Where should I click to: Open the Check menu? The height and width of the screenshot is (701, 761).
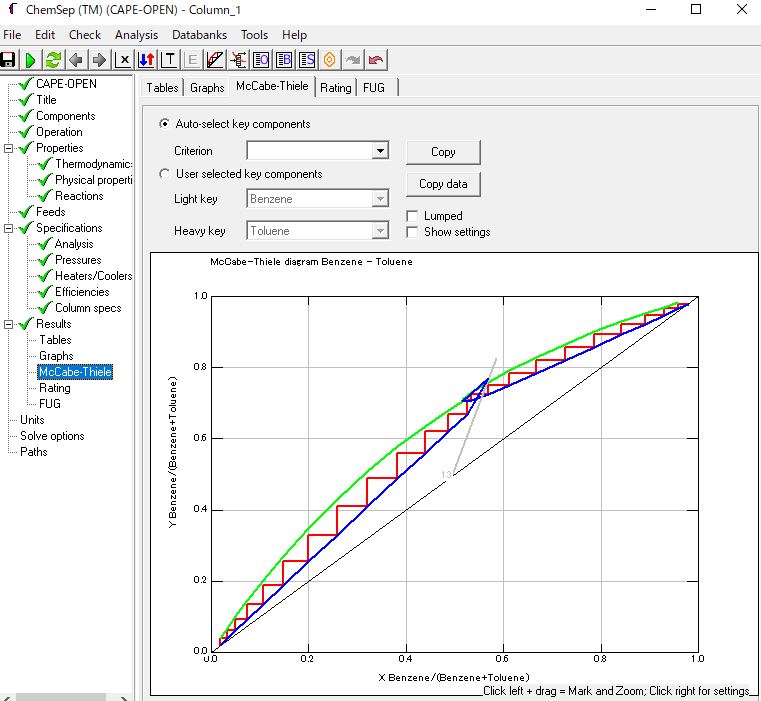pyautogui.click(x=85, y=35)
